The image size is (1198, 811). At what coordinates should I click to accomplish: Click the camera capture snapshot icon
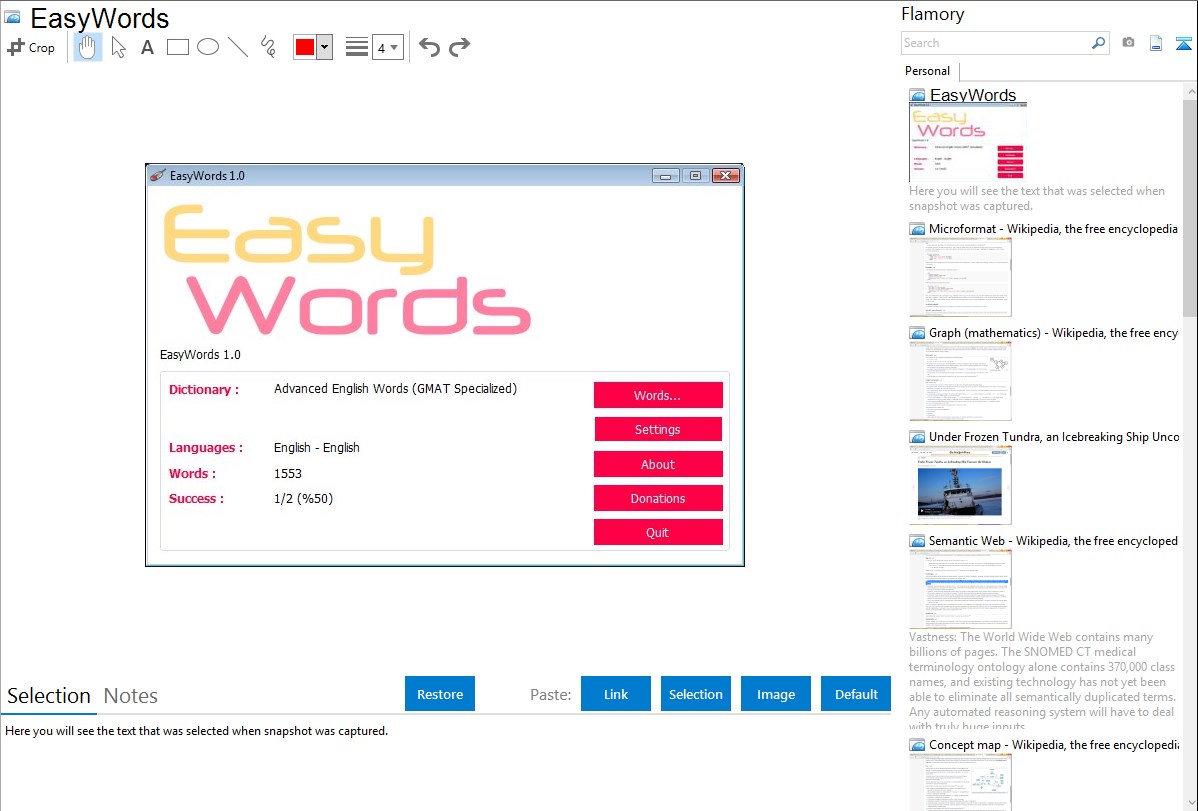click(x=1128, y=43)
